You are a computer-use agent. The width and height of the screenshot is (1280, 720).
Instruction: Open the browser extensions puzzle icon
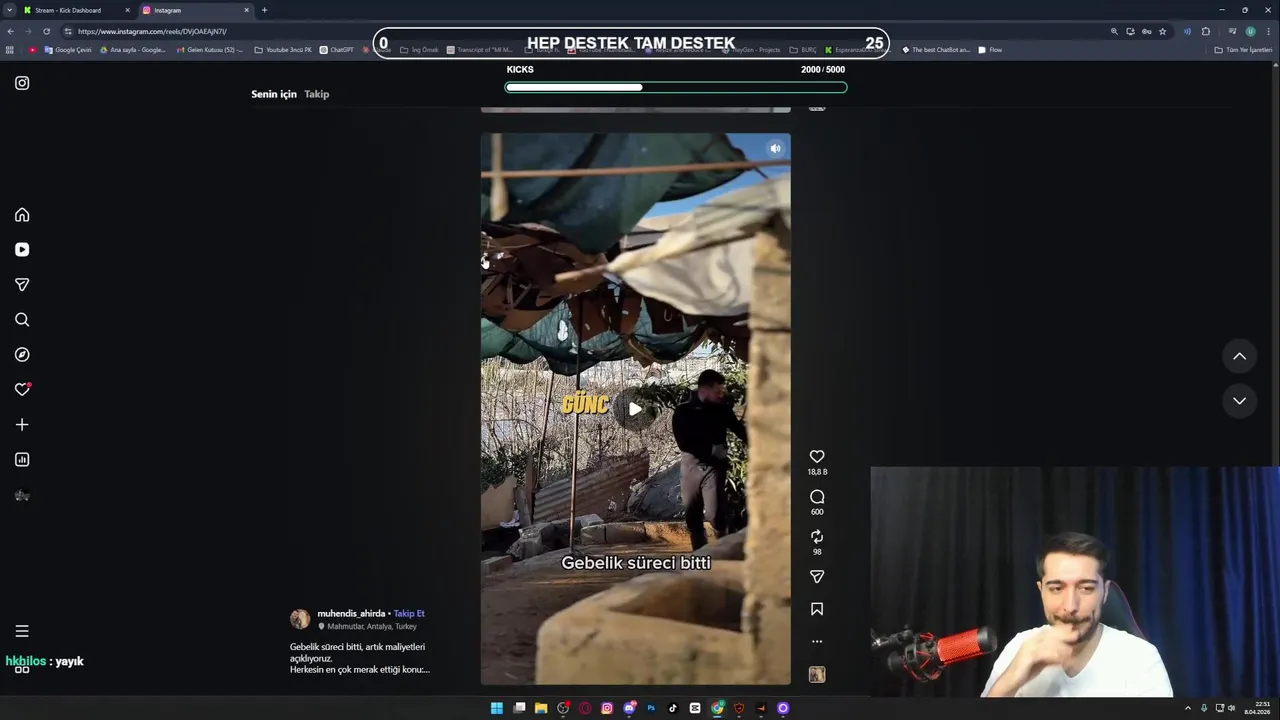(1206, 31)
